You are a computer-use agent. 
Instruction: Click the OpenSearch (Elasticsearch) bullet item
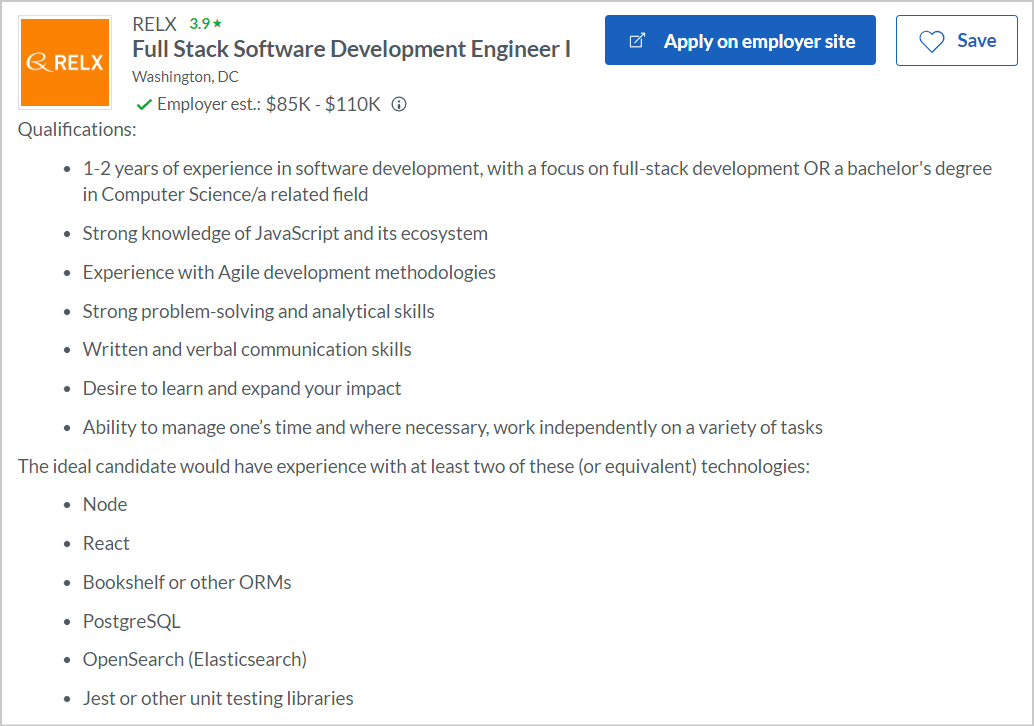click(x=194, y=659)
